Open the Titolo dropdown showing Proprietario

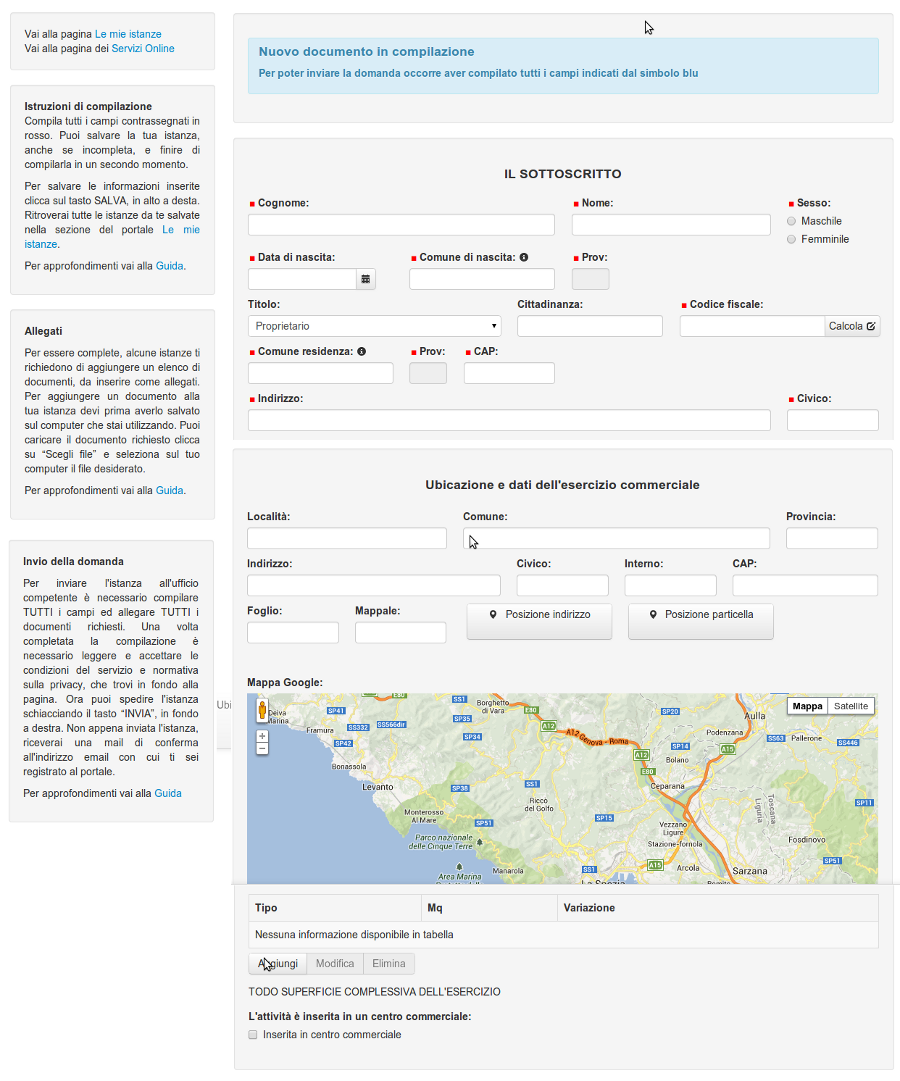[374, 326]
